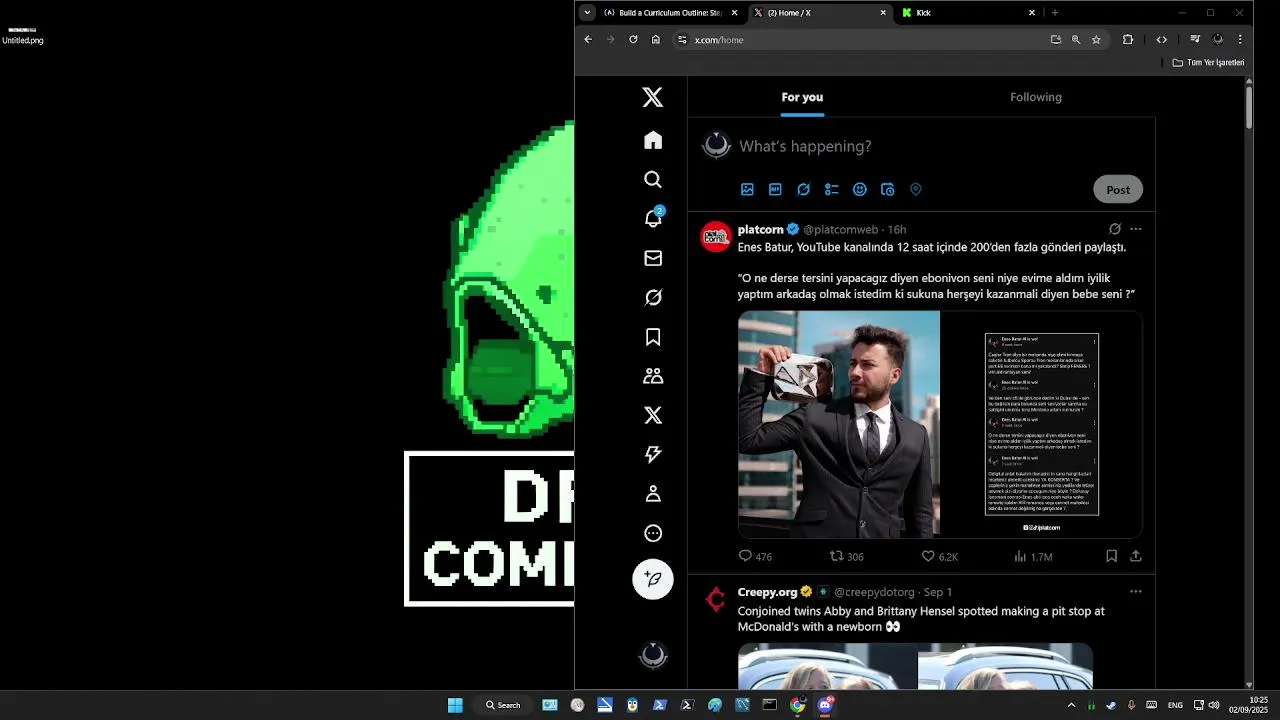Reply to platcom post with 476 comments
Image resolution: width=1280 pixels, height=720 pixels.
click(755, 556)
